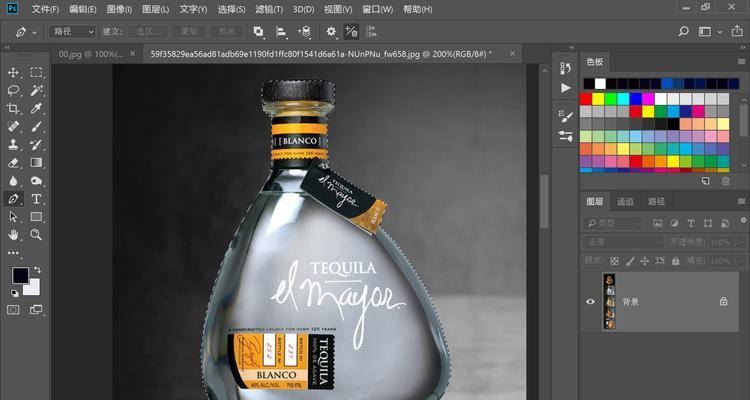Open the 图像 menu
The image size is (750, 400).
click(x=120, y=9)
